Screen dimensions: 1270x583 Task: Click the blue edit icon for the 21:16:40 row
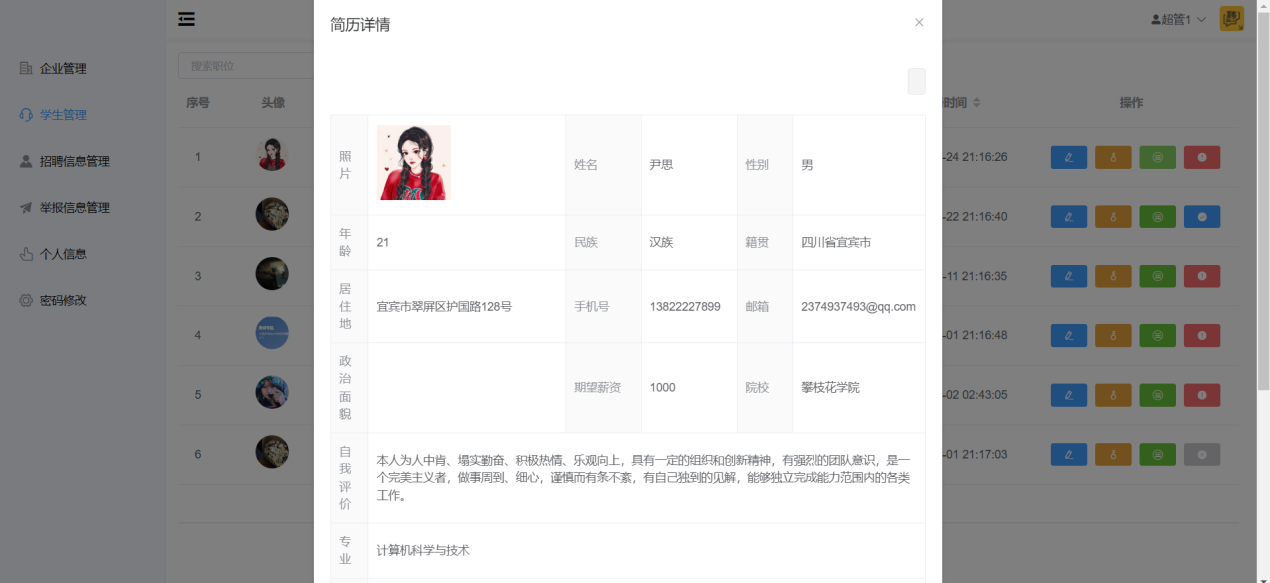pos(1069,216)
